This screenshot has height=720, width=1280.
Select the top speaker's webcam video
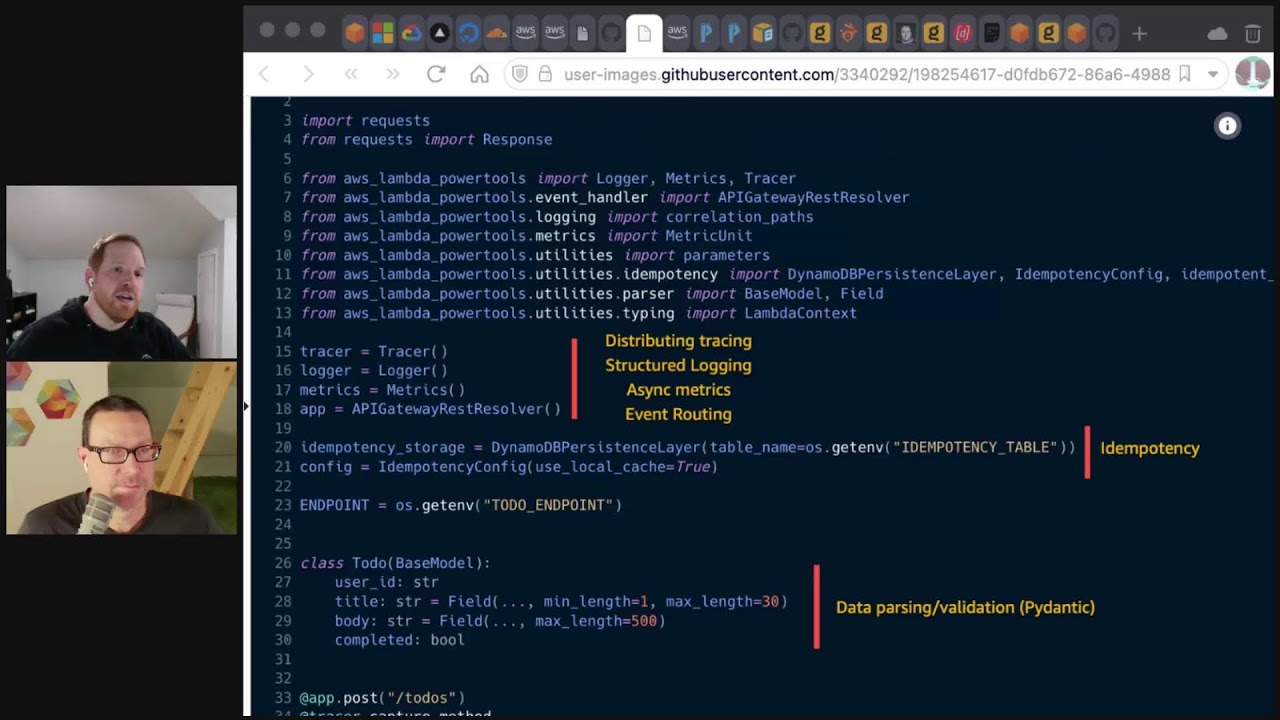point(121,272)
